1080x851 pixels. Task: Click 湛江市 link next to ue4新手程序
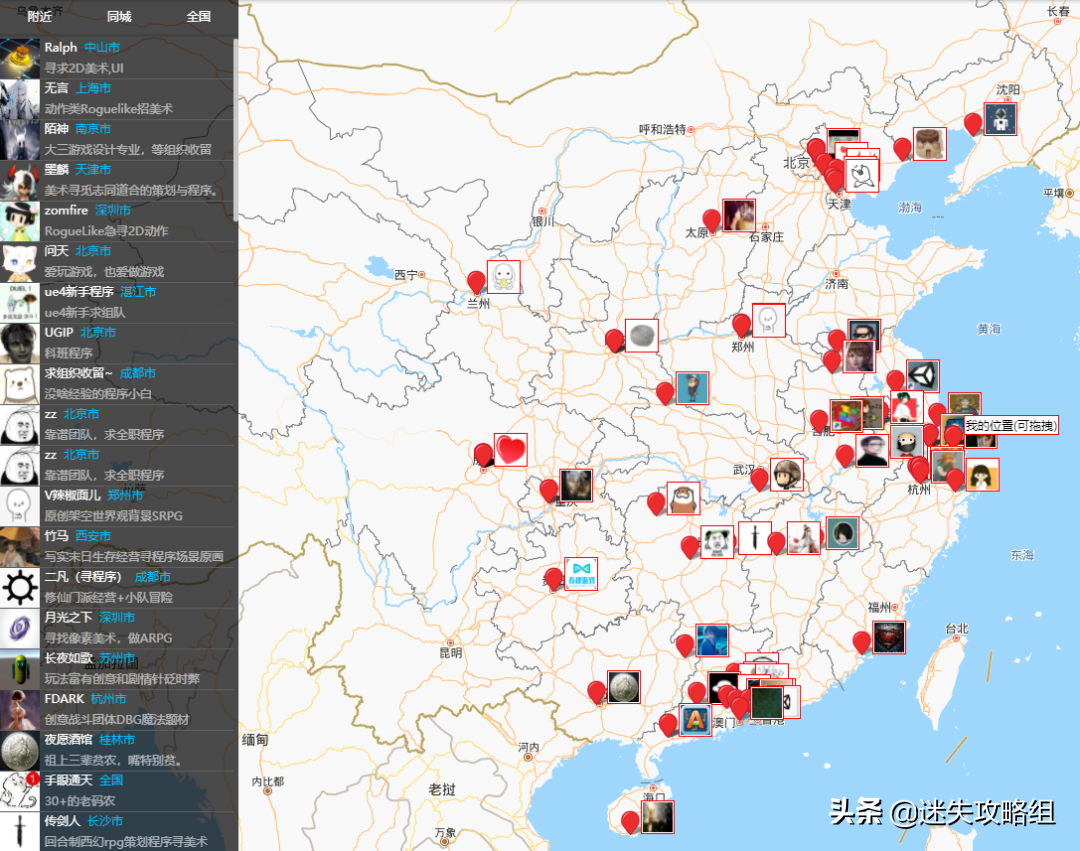(x=138, y=291)
